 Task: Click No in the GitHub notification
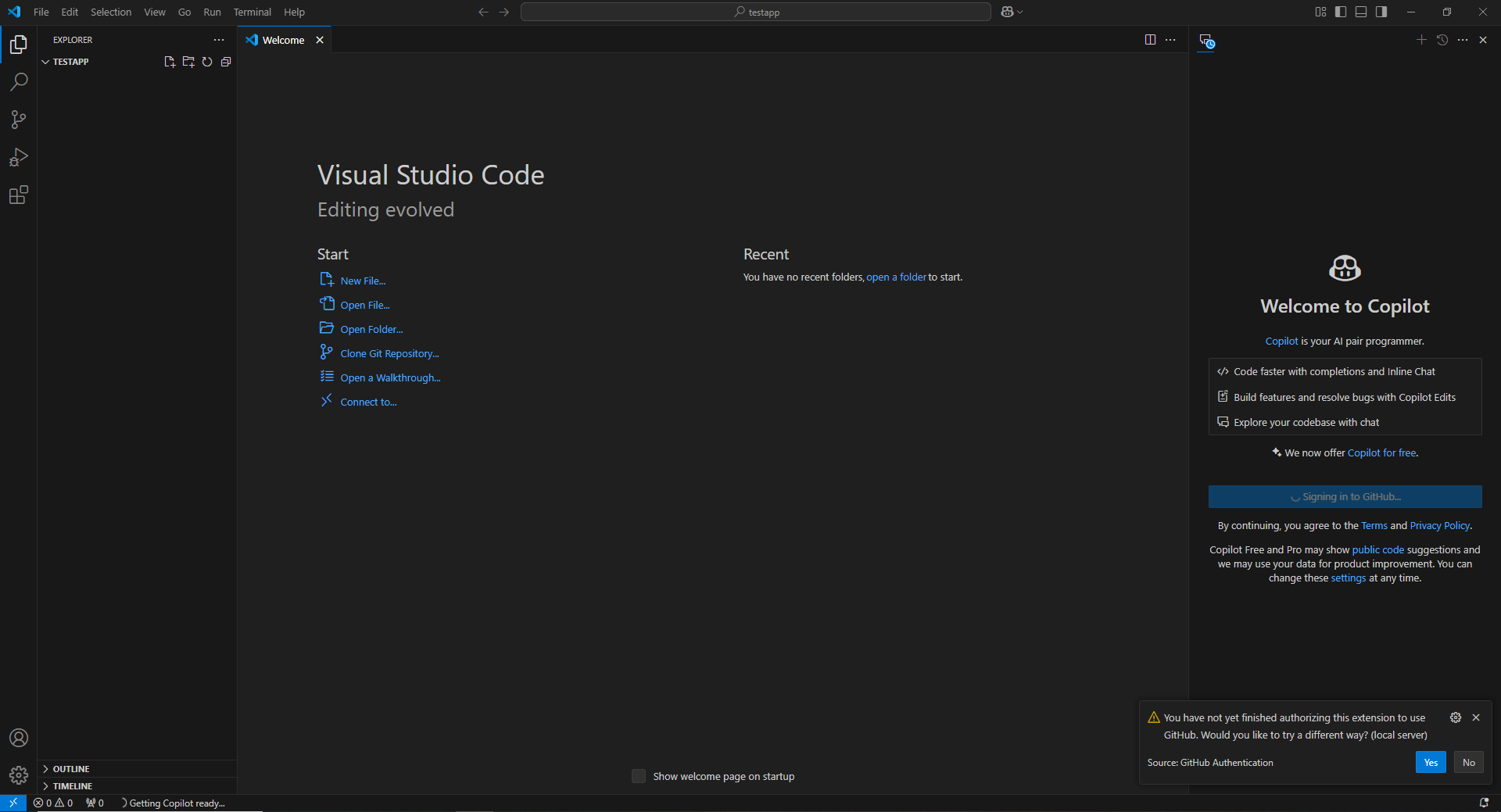pyautogui.click(x=1469, y=762)
